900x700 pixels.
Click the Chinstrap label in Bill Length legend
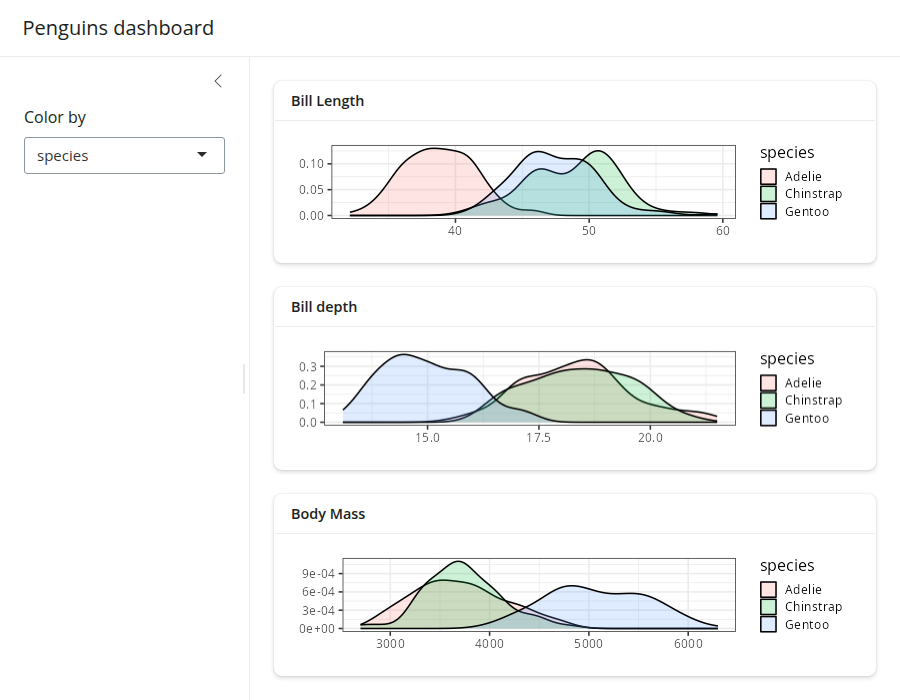tap(813, 194)
